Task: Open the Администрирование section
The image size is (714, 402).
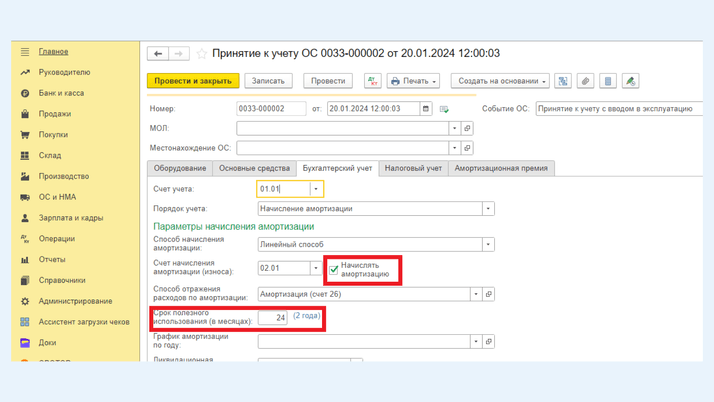Action: 75,301
